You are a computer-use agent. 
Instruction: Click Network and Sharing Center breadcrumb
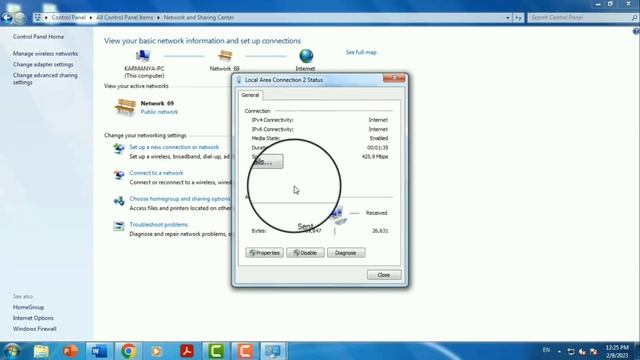pyautogui.click(x=199, y=18)
